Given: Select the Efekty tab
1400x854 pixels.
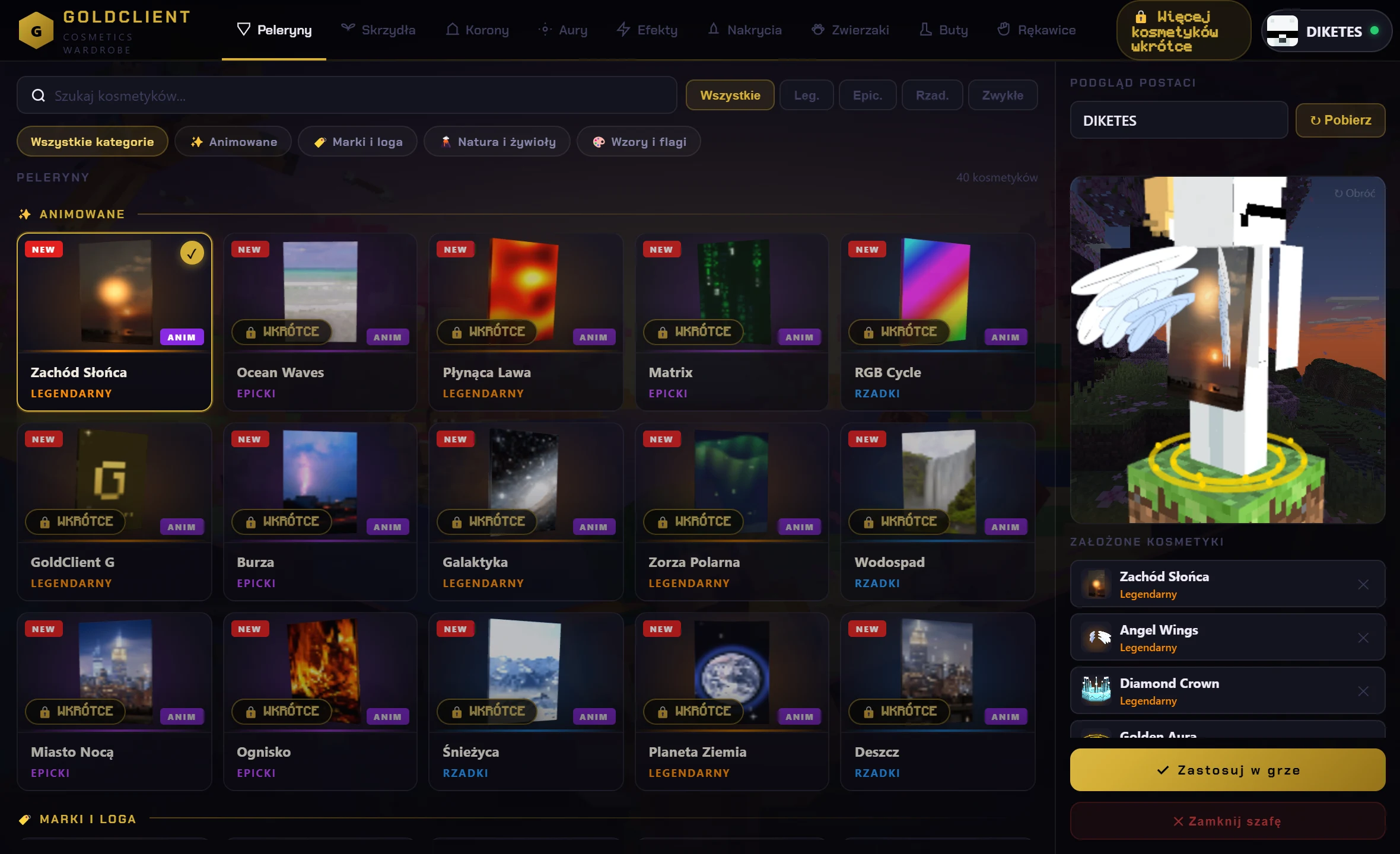Looking at the screenshot, I should (x=647, y=30).
